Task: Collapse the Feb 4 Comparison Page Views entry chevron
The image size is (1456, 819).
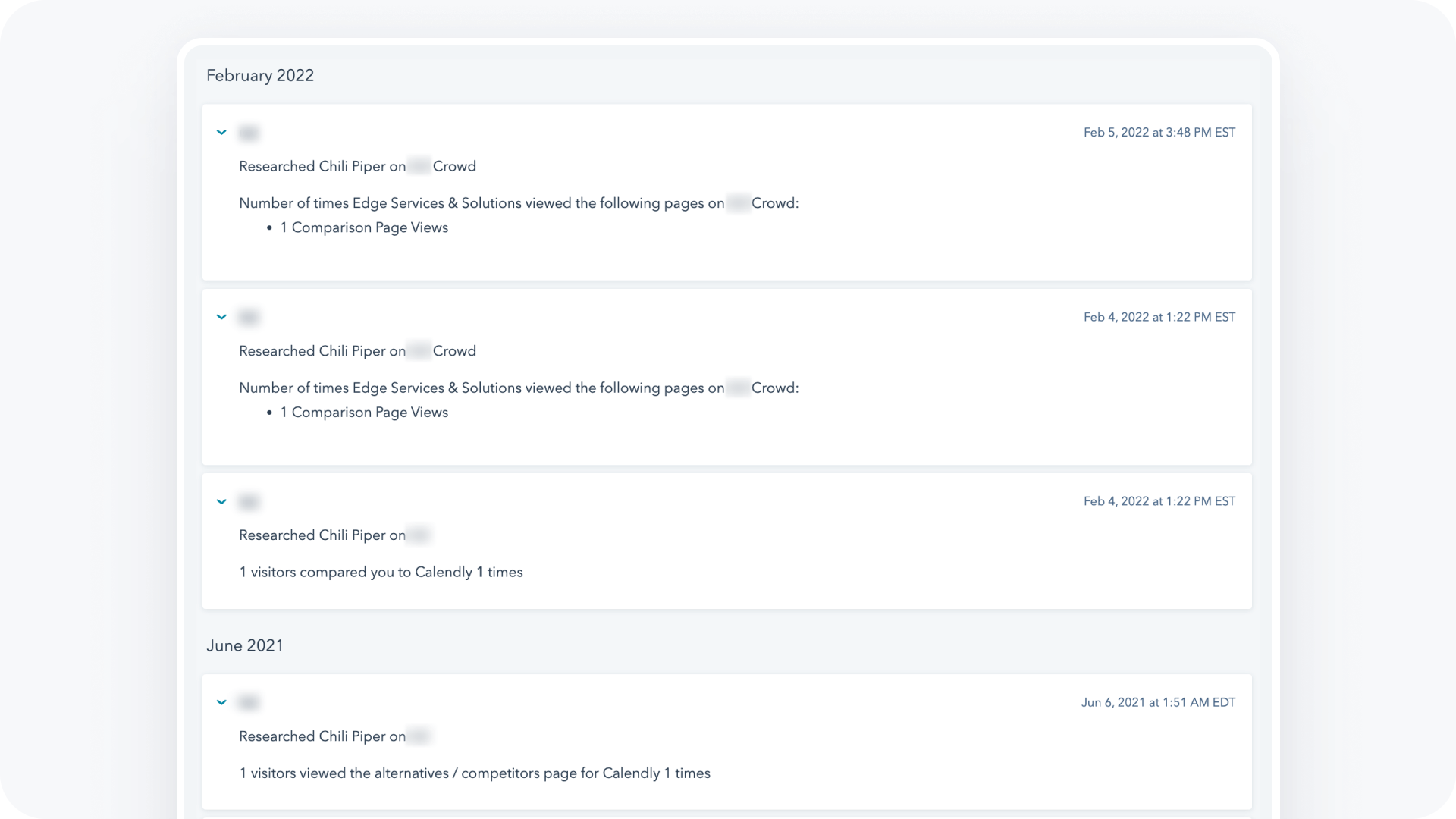Action: click(x=221, y=317)
